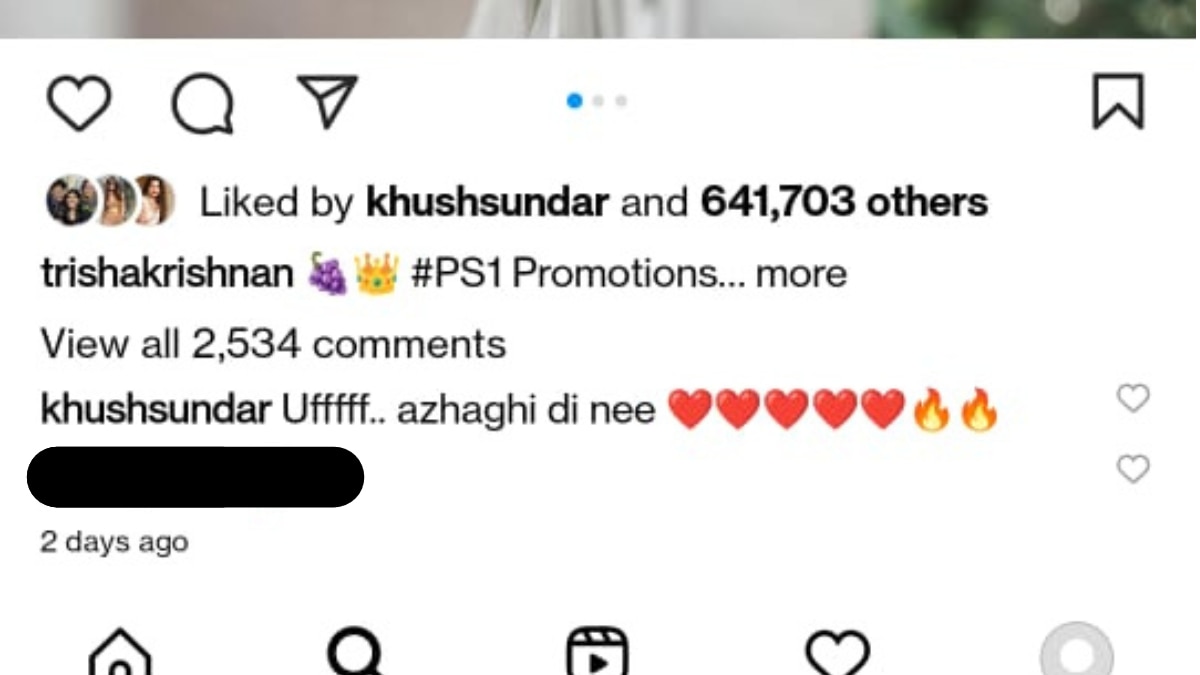Select the second carousel dot indicator
Screen dimensions: 1200x675
point(598,100)
